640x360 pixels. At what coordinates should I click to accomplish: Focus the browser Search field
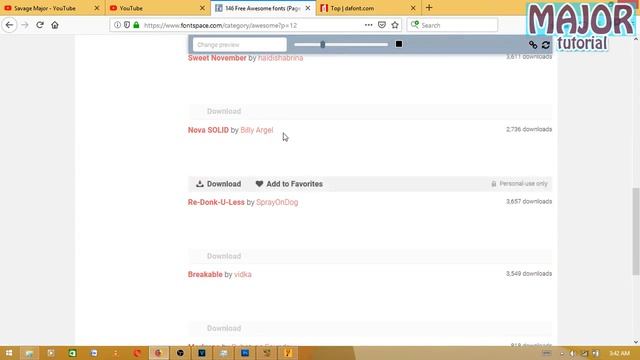(452, 25)
